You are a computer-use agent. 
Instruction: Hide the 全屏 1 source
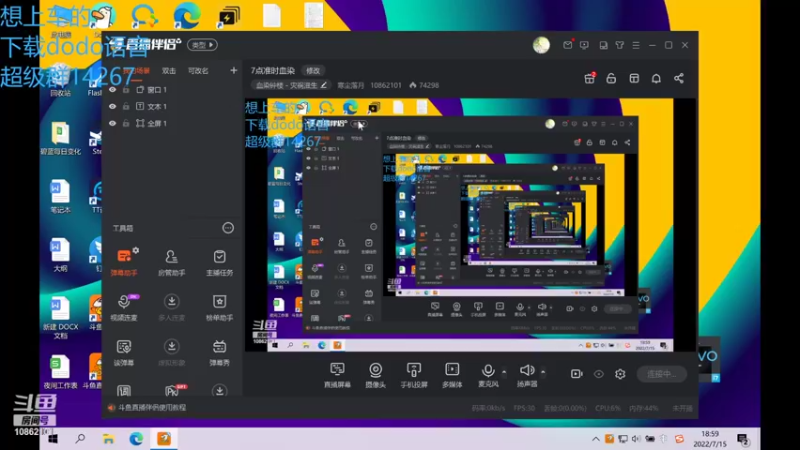click(x=112, y=123)
